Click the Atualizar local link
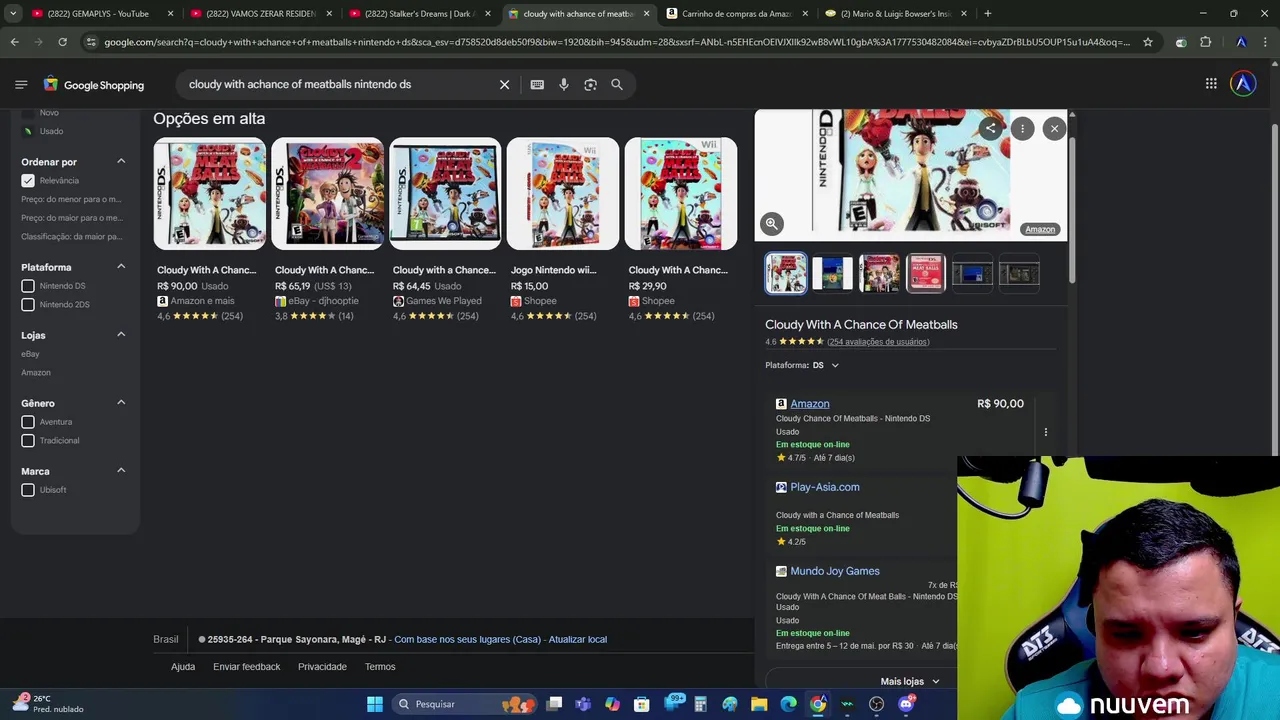1280x720 pixels. [x=577, y=640]
